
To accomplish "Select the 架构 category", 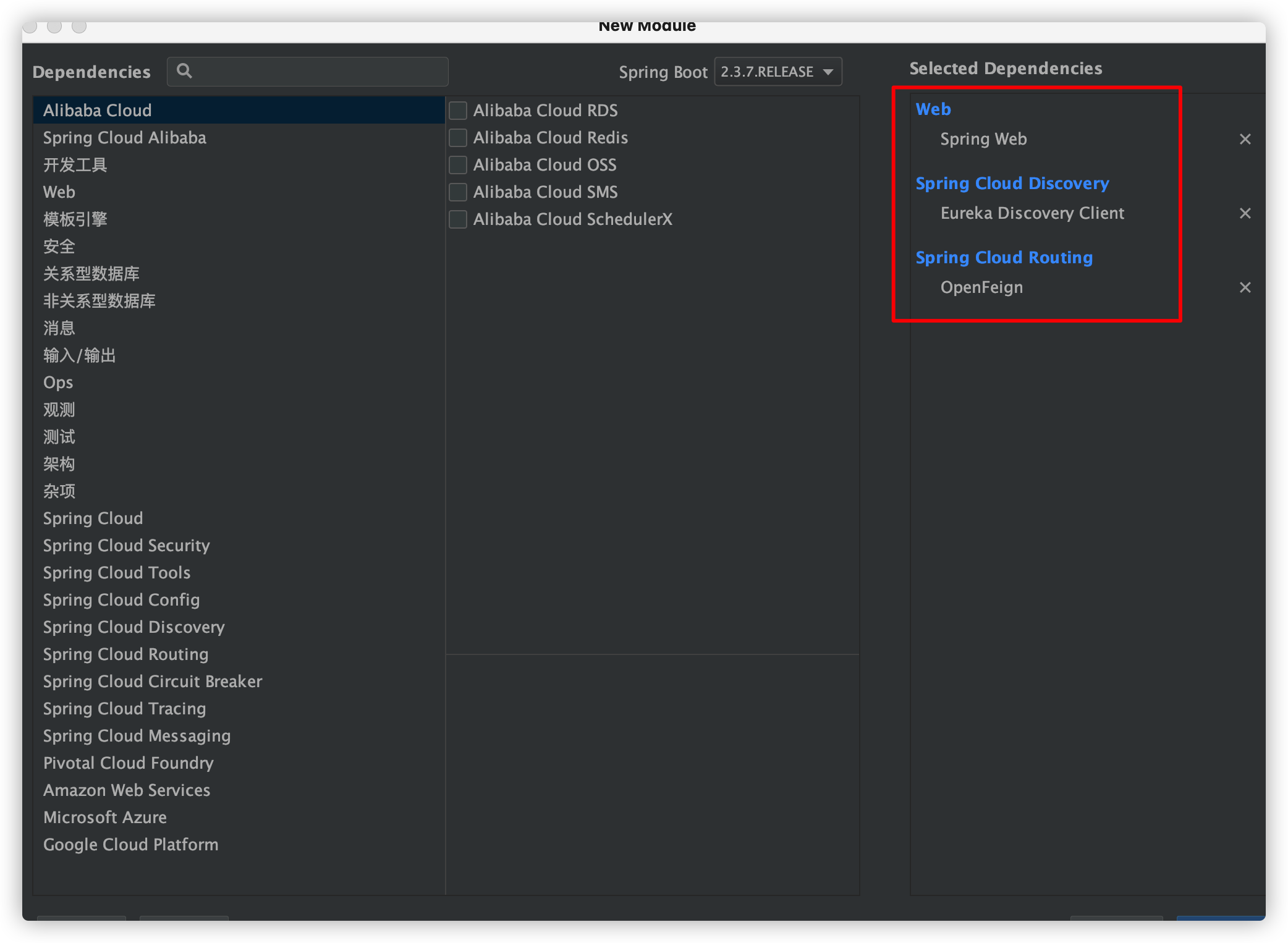I will 239,464.
